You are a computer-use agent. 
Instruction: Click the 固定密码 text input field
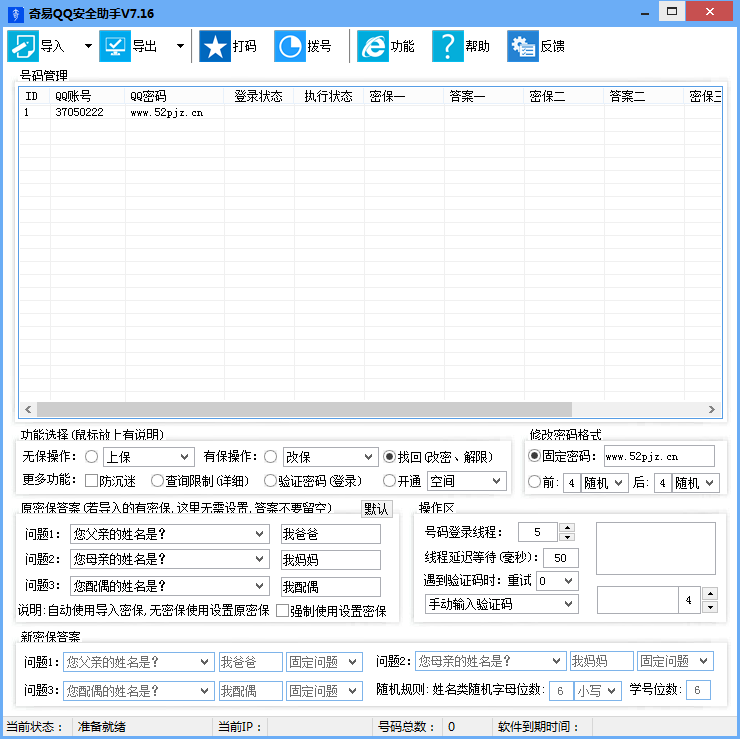658,457
